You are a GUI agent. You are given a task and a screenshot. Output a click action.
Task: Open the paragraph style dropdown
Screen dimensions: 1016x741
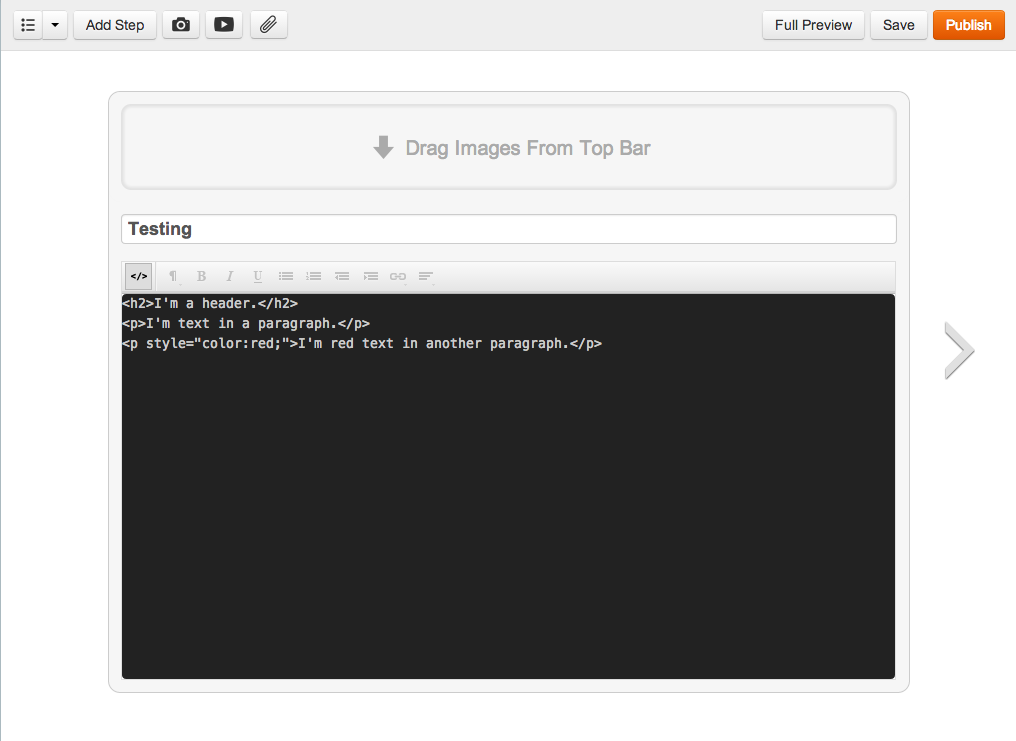point(173,276)
